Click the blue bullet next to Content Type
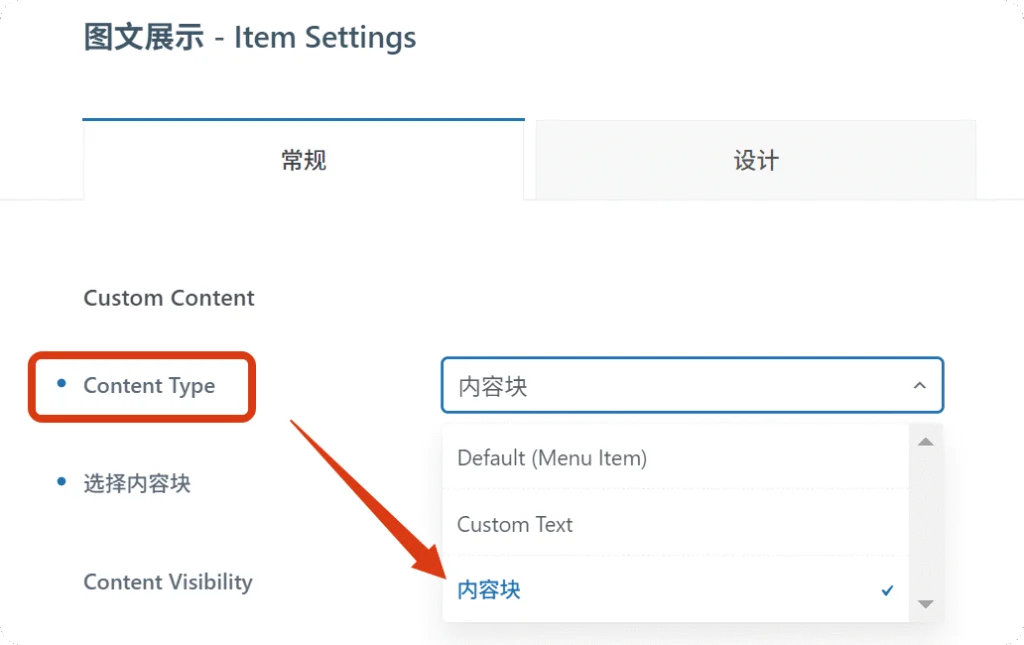Screen dimensions: 1024x645 pos(61,383)
